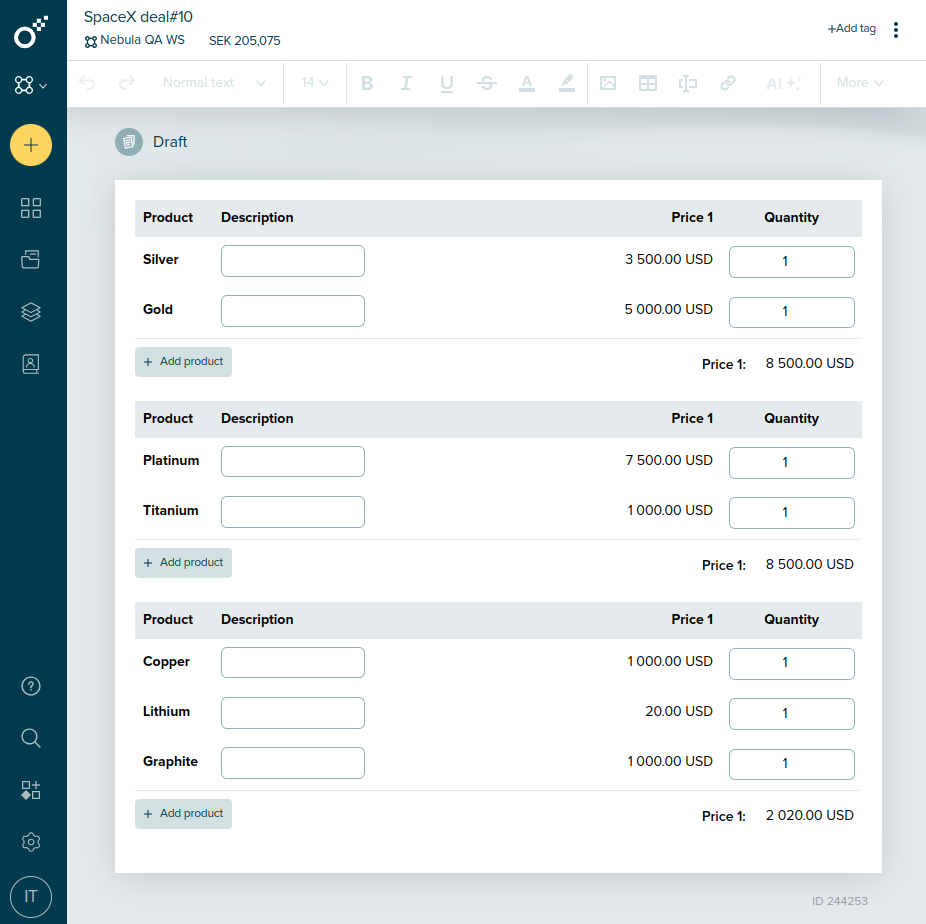
Task: Add product to the Silver/Gold table
Action: [x=183, y=362]
